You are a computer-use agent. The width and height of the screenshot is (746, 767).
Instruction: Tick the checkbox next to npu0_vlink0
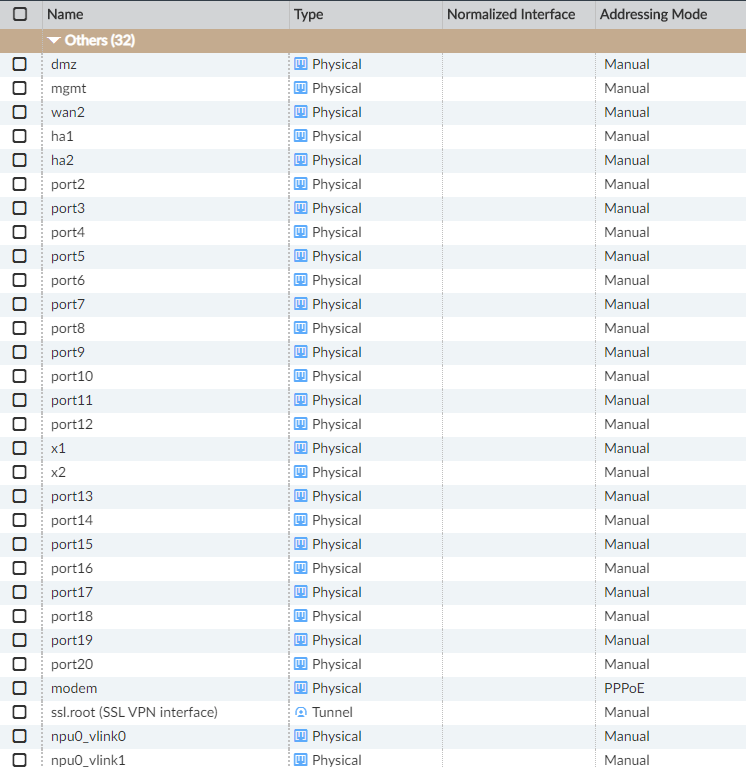20,736
